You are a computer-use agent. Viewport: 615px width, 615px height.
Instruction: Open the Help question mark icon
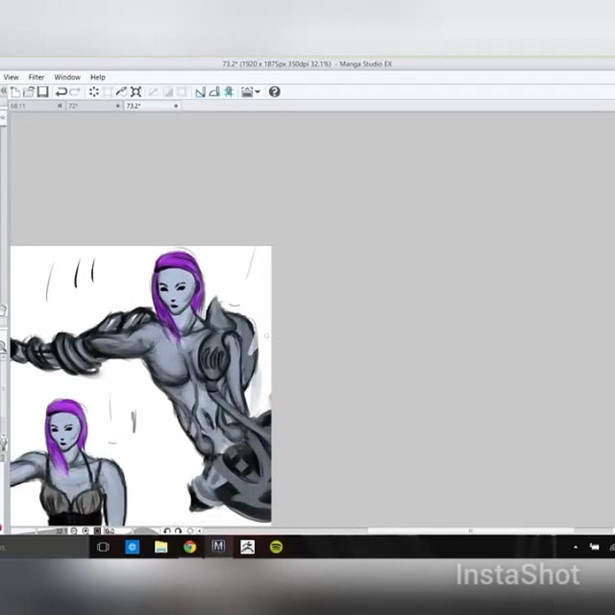tap(274, 92)
